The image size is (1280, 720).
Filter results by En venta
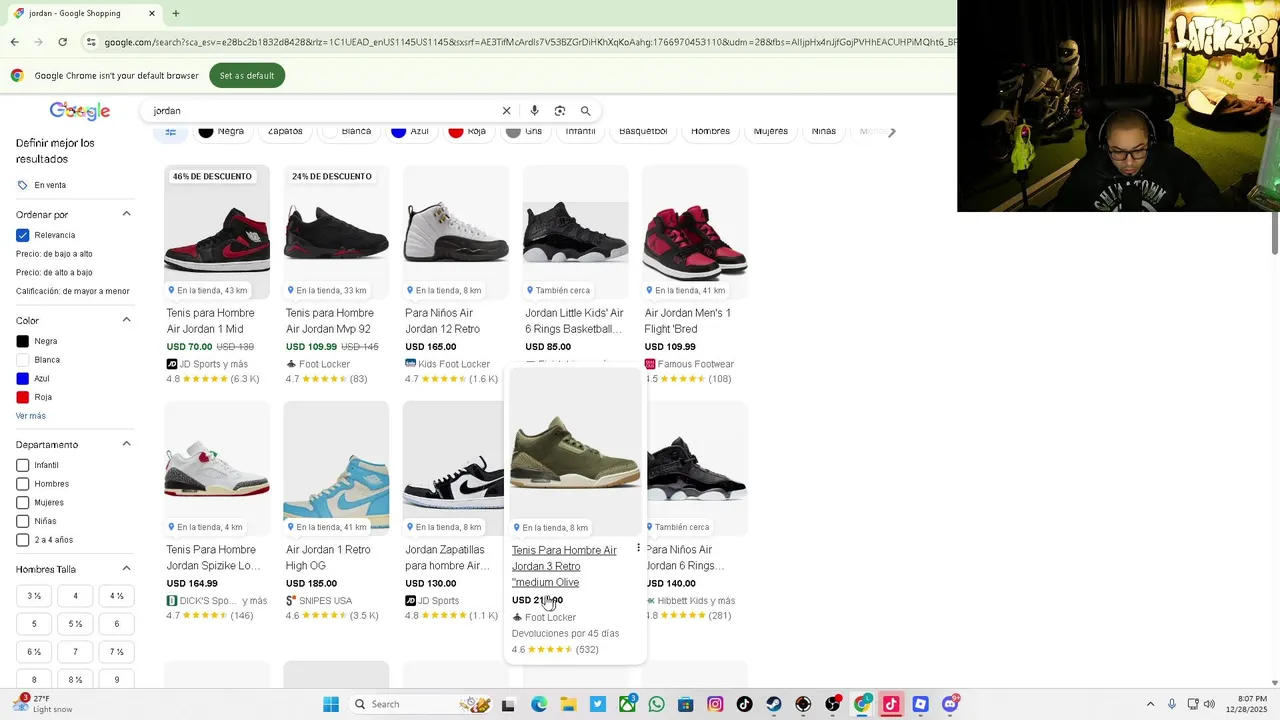(x=42, y=185)
